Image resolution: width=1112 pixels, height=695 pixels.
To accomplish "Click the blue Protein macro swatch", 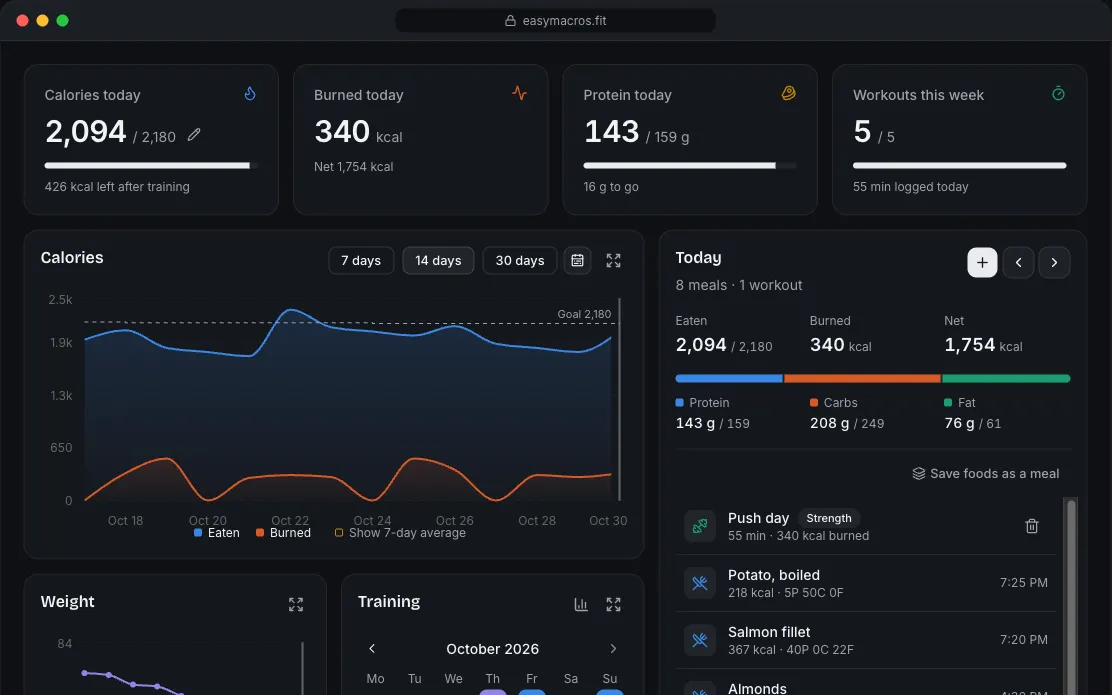I will [x=679, y=402].
